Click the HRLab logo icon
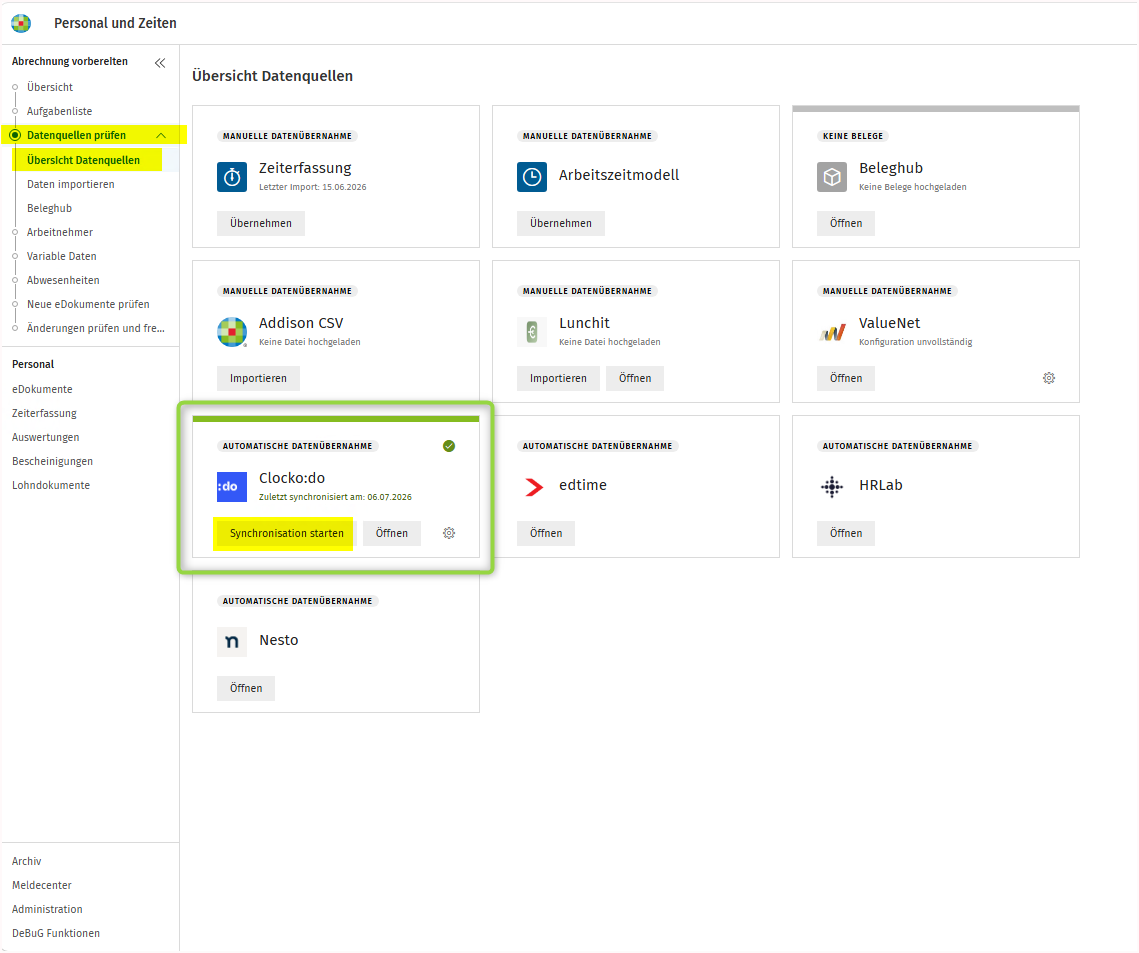Image resolution: width=1139 pixels, height=953 pixels. pyautogui.click(x=832, y=487)
